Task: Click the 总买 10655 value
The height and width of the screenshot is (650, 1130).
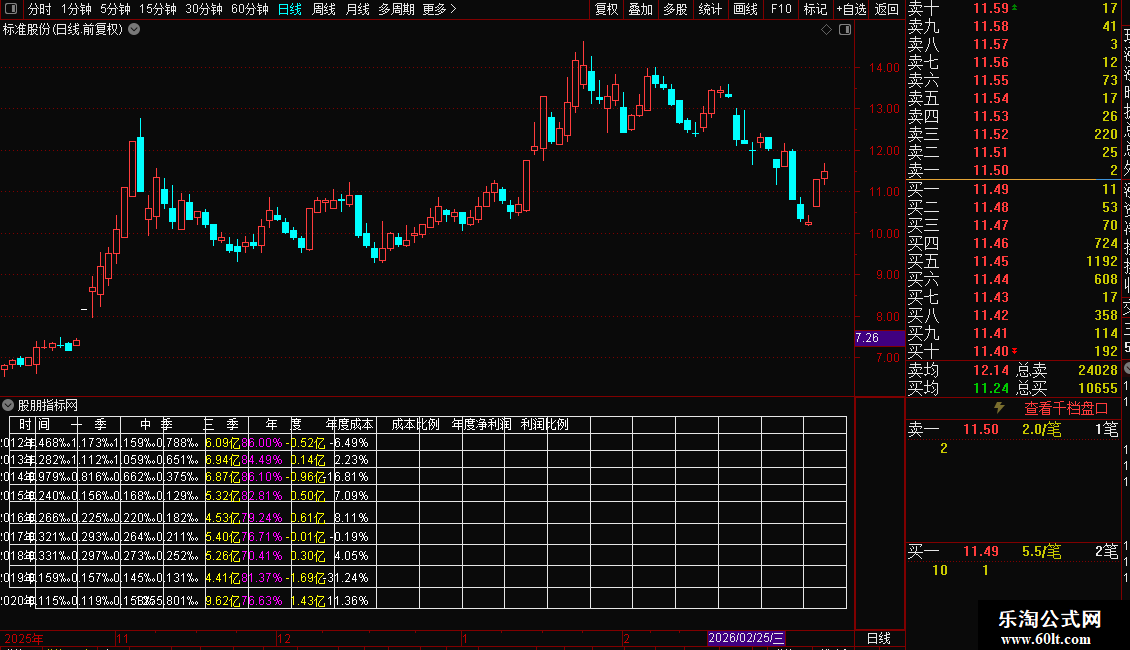Action: click(x=1097, y=388)
